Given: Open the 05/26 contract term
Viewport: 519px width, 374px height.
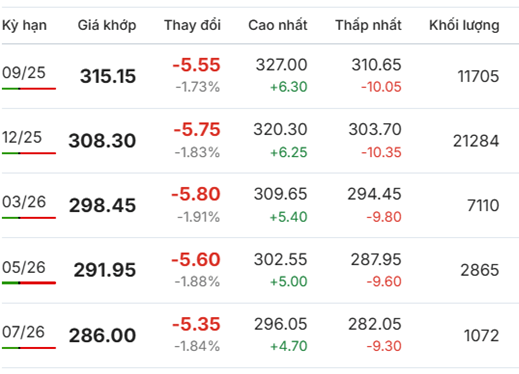Looking at the screenshot, I should (24, 267).
